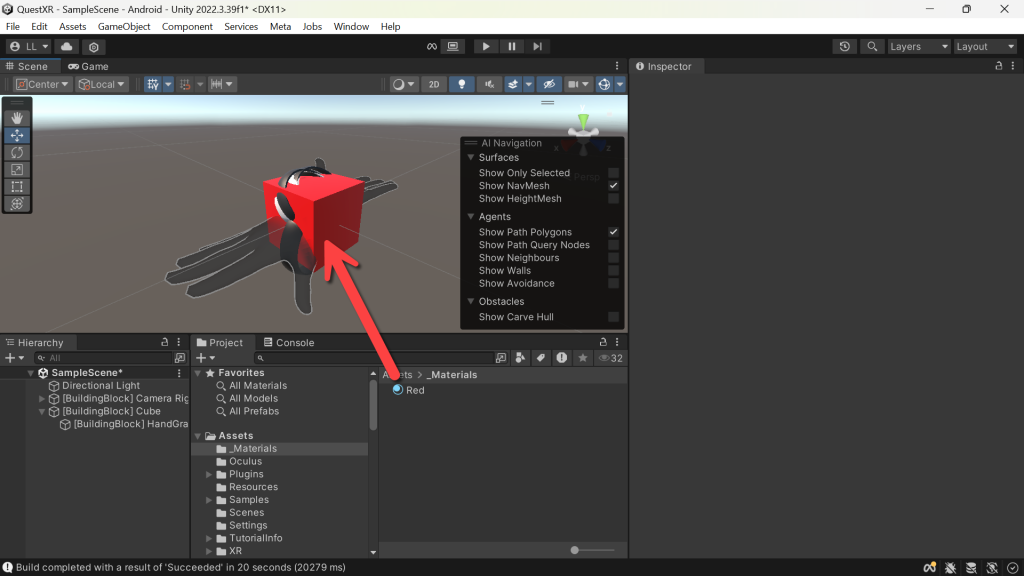
Task: Click the _Materials breadcrumb
Action: coord(452,375)
